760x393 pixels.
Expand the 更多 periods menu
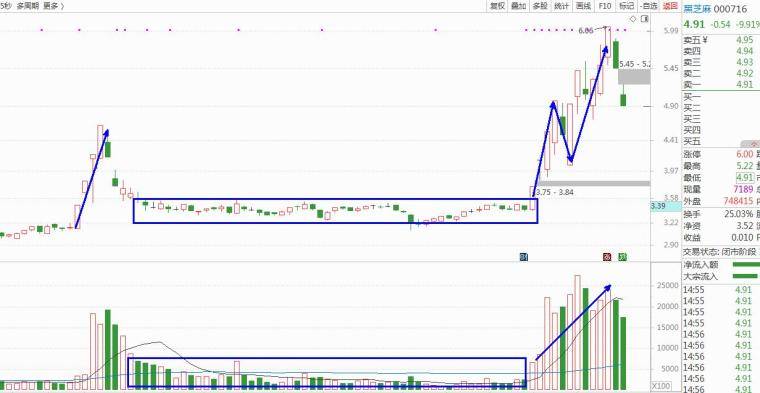tap(53, 6)
